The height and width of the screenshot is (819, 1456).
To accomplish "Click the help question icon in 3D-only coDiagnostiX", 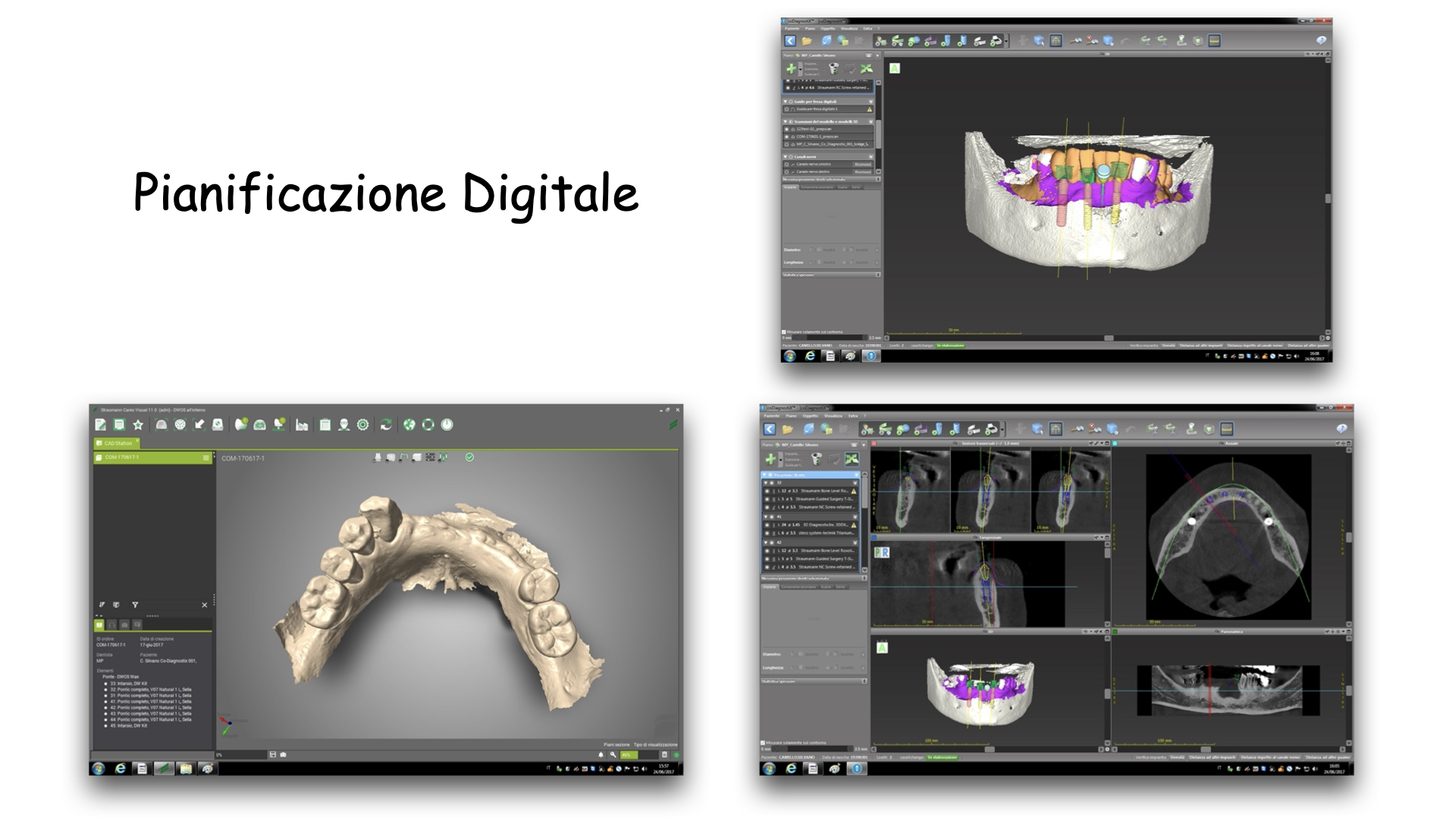I will click(1321, 40).
